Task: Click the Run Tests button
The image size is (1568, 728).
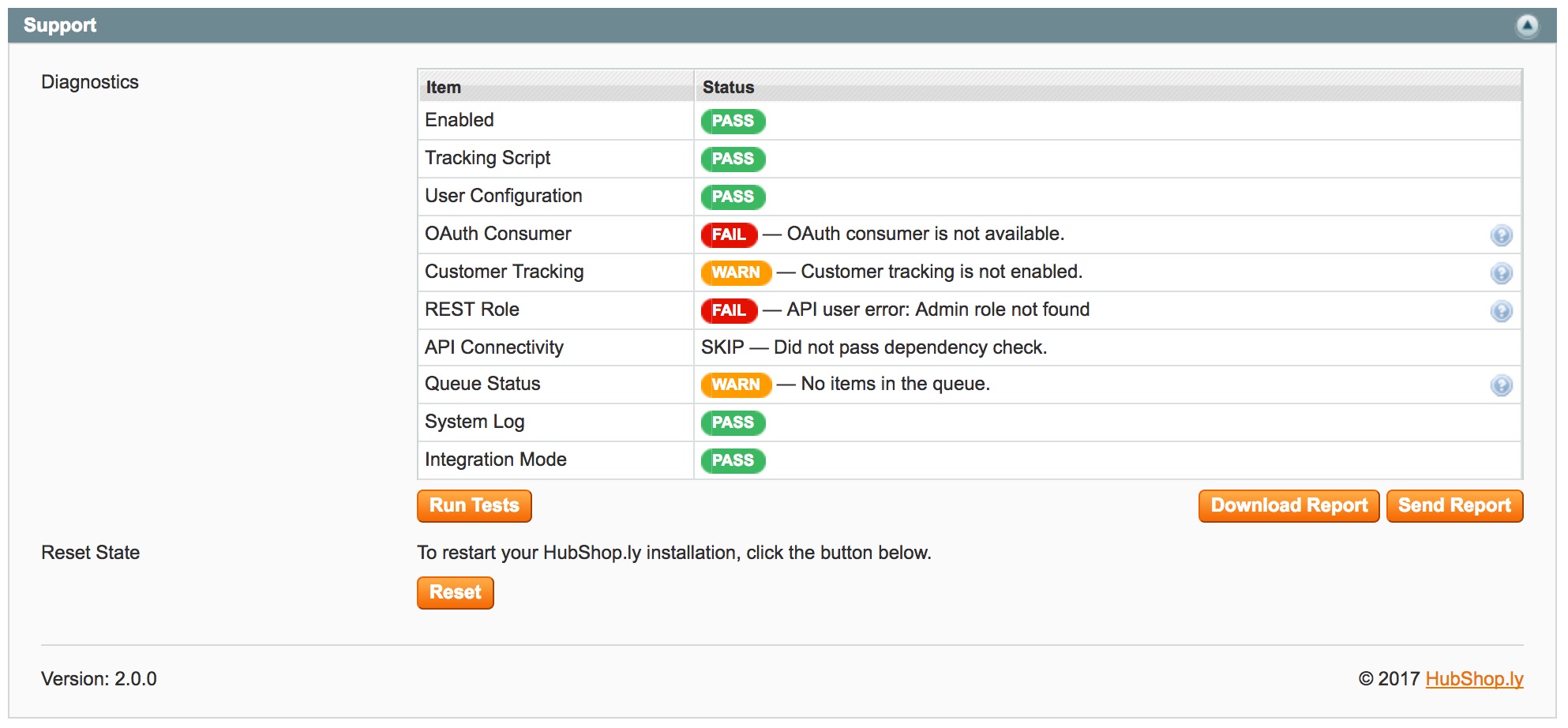Action: point(475,506)
